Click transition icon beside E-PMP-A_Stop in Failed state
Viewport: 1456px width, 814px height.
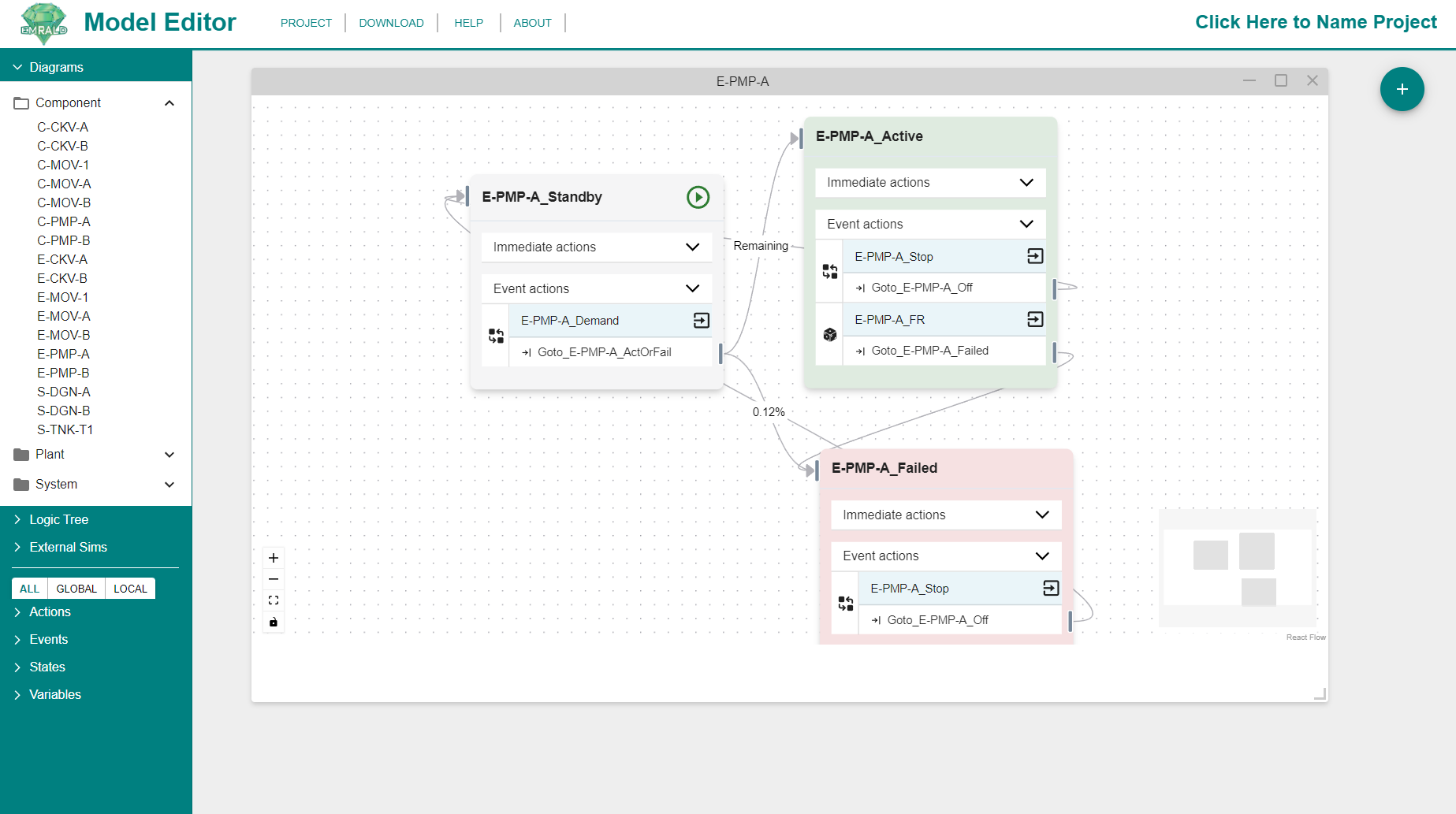coord(846,604)
